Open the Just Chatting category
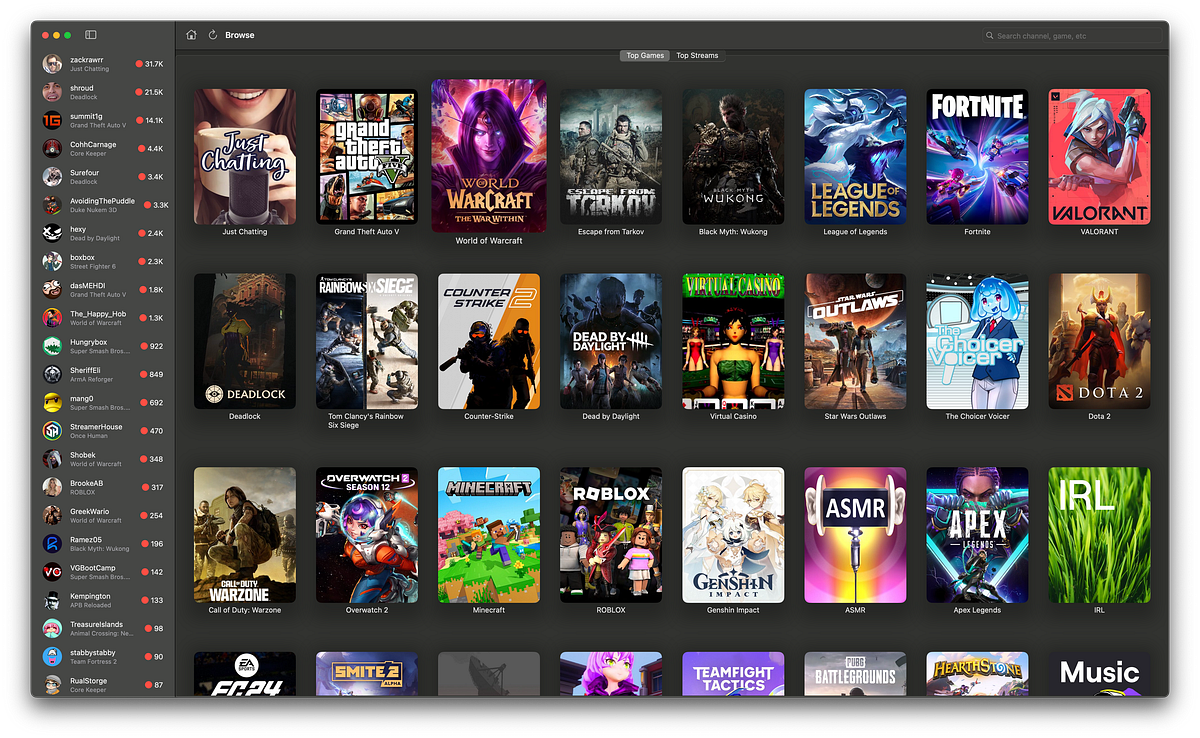Screen dimensions: 1200x738 [x=244, y=156]
